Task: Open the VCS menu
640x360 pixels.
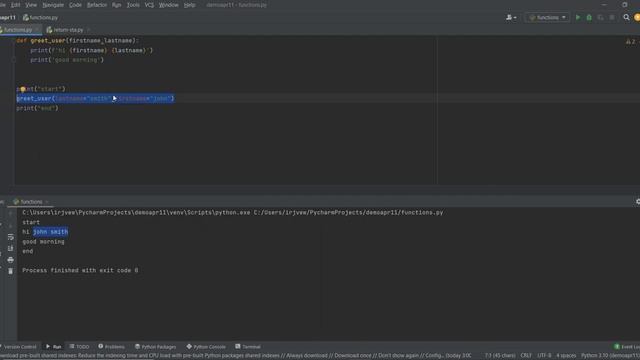Action: point(149,5)
